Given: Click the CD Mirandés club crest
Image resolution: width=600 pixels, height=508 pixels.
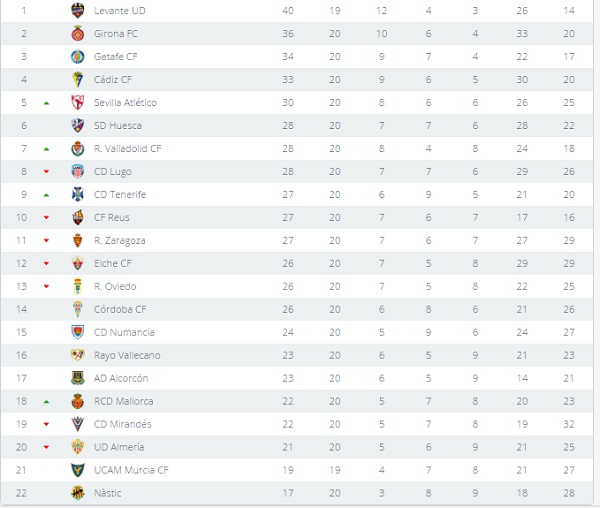Looking at the screenshot, I should [x=78, y=424].
